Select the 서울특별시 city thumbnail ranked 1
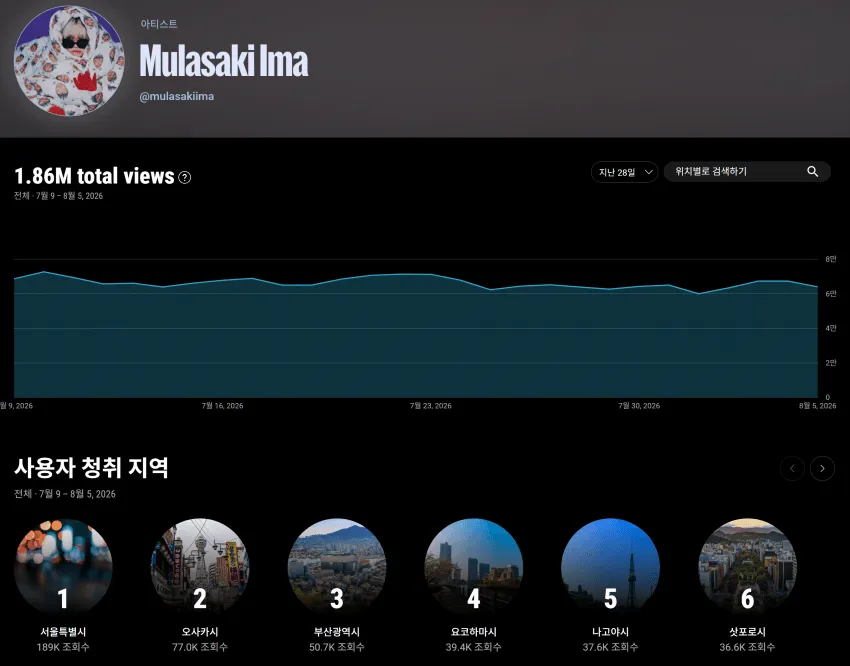 [x=63, y=567]
